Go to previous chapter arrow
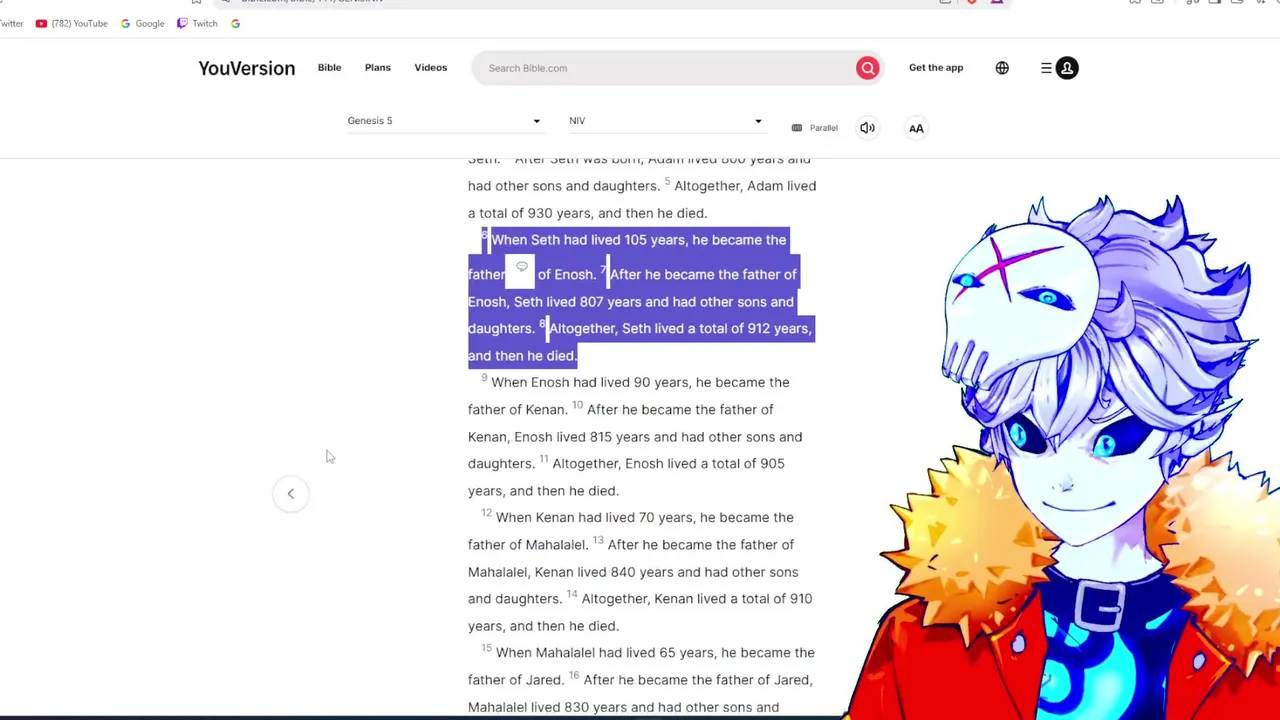Viewport: 1280px width, 720px height. [x=291, y=493]
